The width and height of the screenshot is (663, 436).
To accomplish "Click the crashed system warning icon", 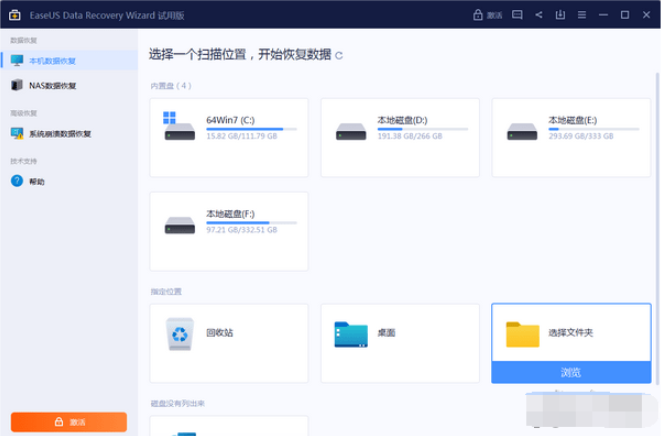I will [x=17, y=133].
